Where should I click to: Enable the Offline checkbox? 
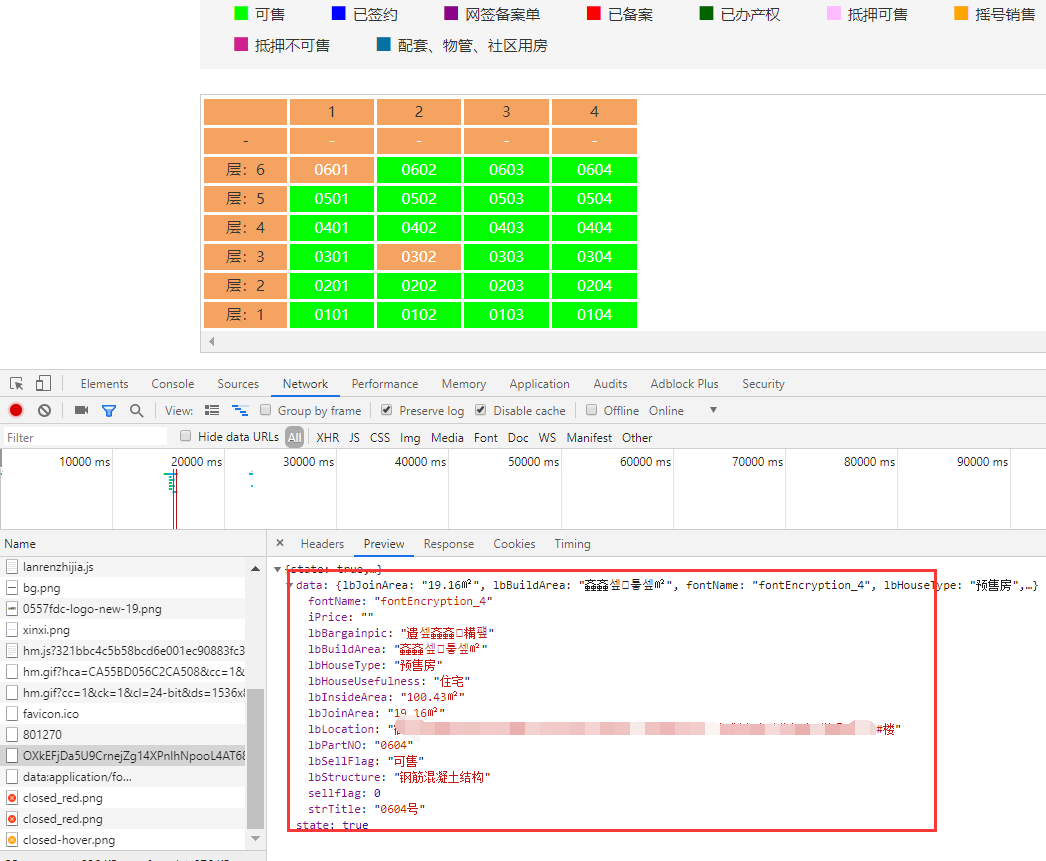[591, 409]
